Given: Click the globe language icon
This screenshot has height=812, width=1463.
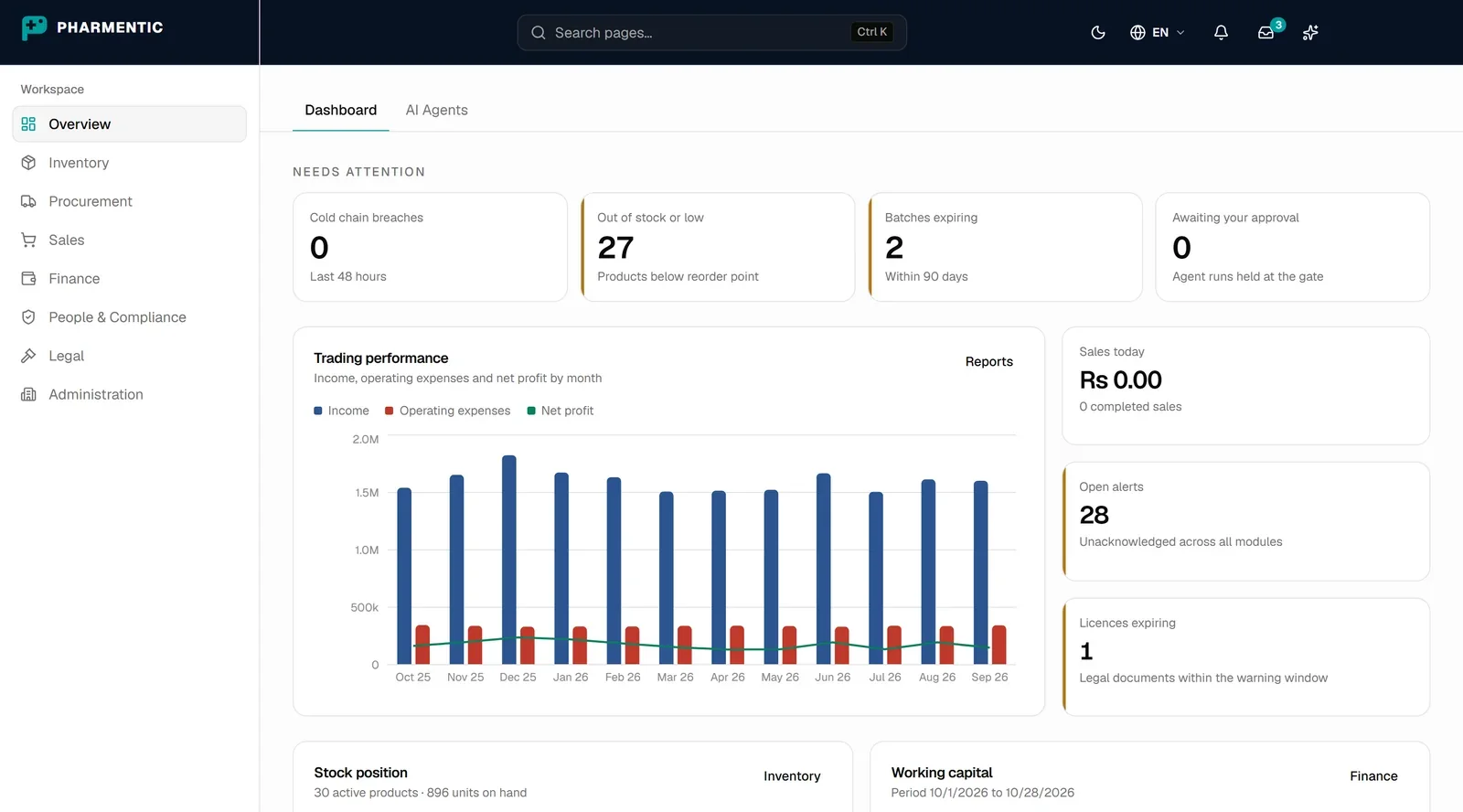Looking at the screenshot, I should pyautogui.click(x=1137, y=33).
